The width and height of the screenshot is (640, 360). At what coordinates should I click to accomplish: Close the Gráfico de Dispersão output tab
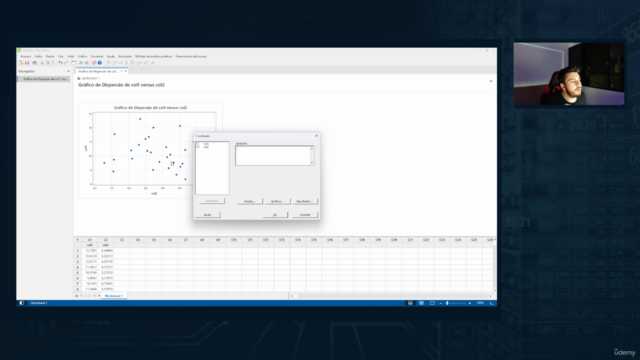(x=125, y=71)
